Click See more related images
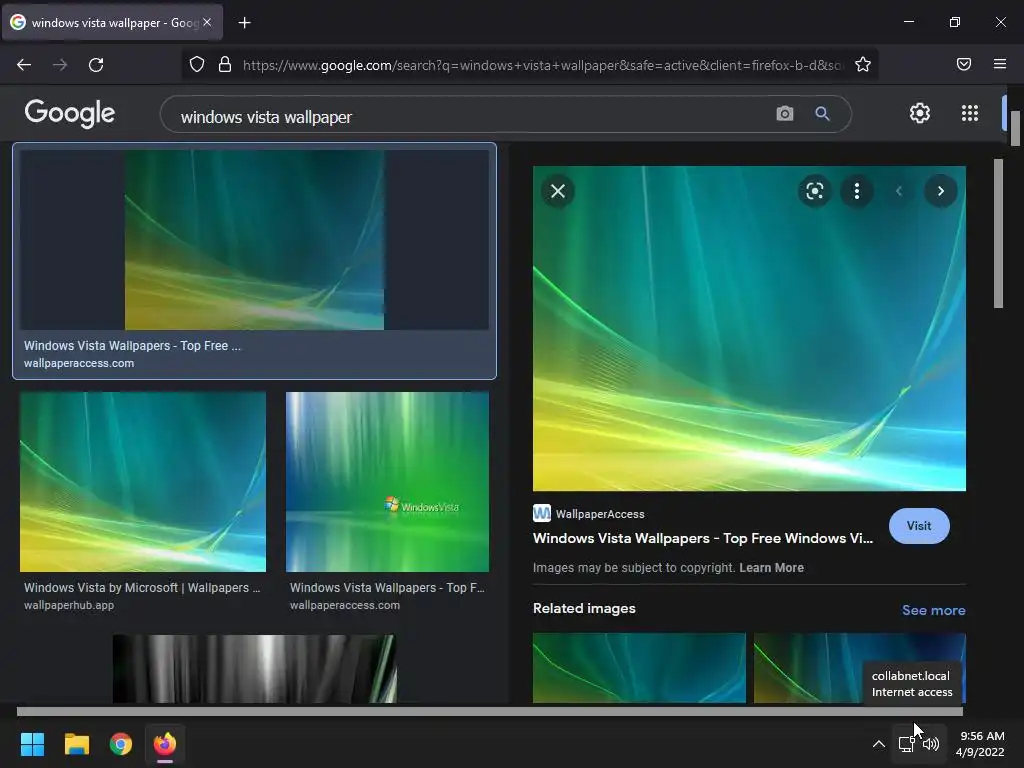1024x768 pixels. pyautogui.click(x=933, y=610)
